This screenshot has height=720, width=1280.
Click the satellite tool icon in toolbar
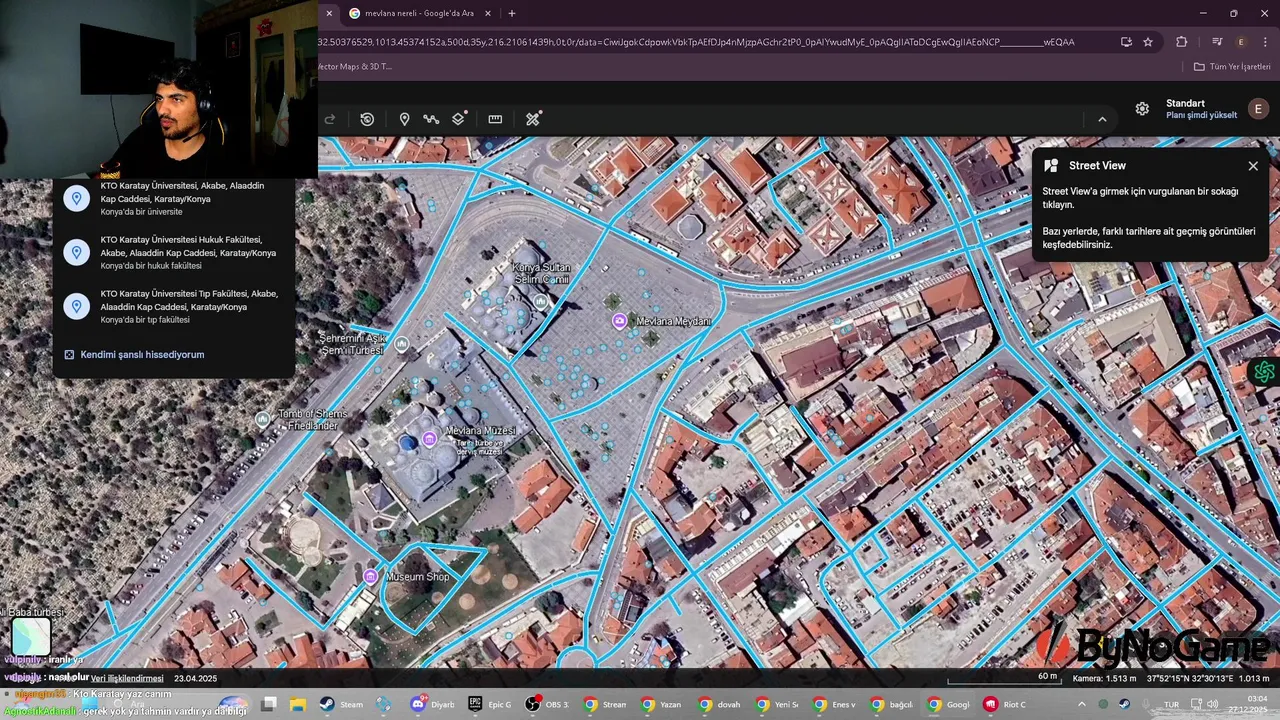pos(533,118)
